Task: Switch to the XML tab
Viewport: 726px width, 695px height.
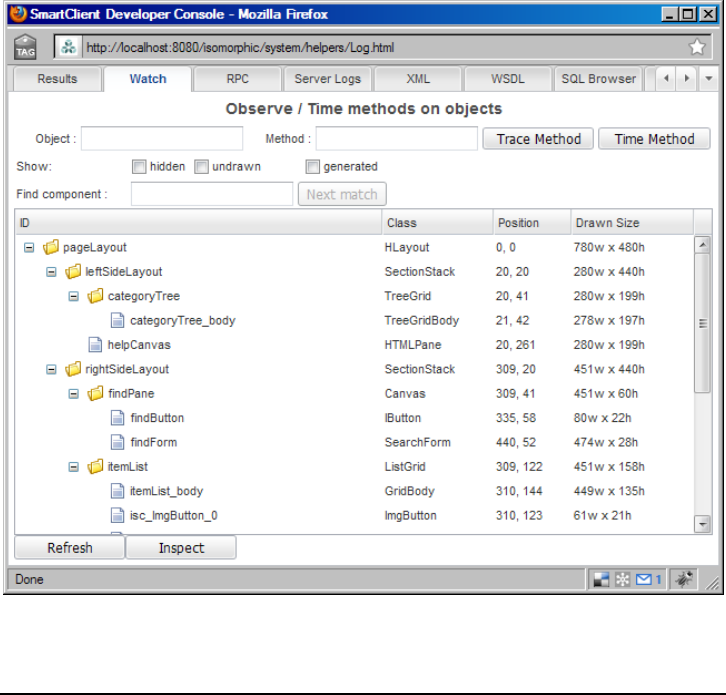Action: pos(418,79)
